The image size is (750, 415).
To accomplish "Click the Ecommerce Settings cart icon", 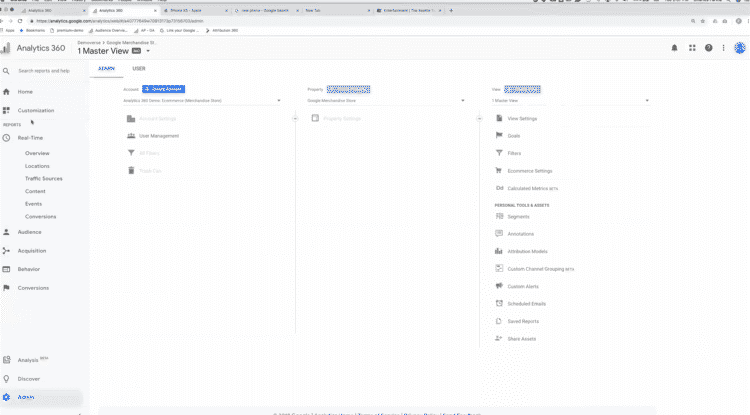I will (x=499, y=170).
